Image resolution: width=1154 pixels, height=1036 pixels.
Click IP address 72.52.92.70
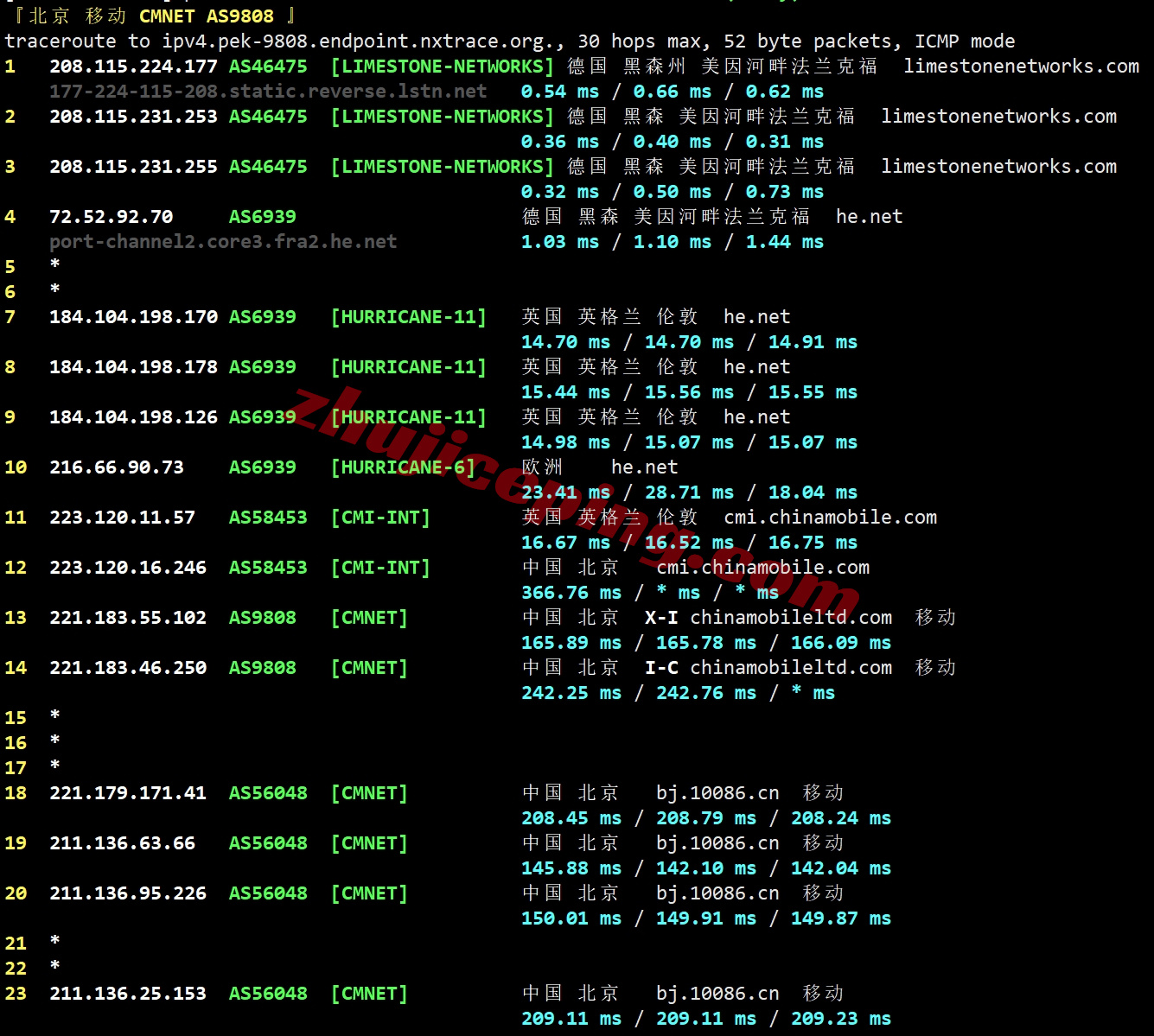coord(112,217)
